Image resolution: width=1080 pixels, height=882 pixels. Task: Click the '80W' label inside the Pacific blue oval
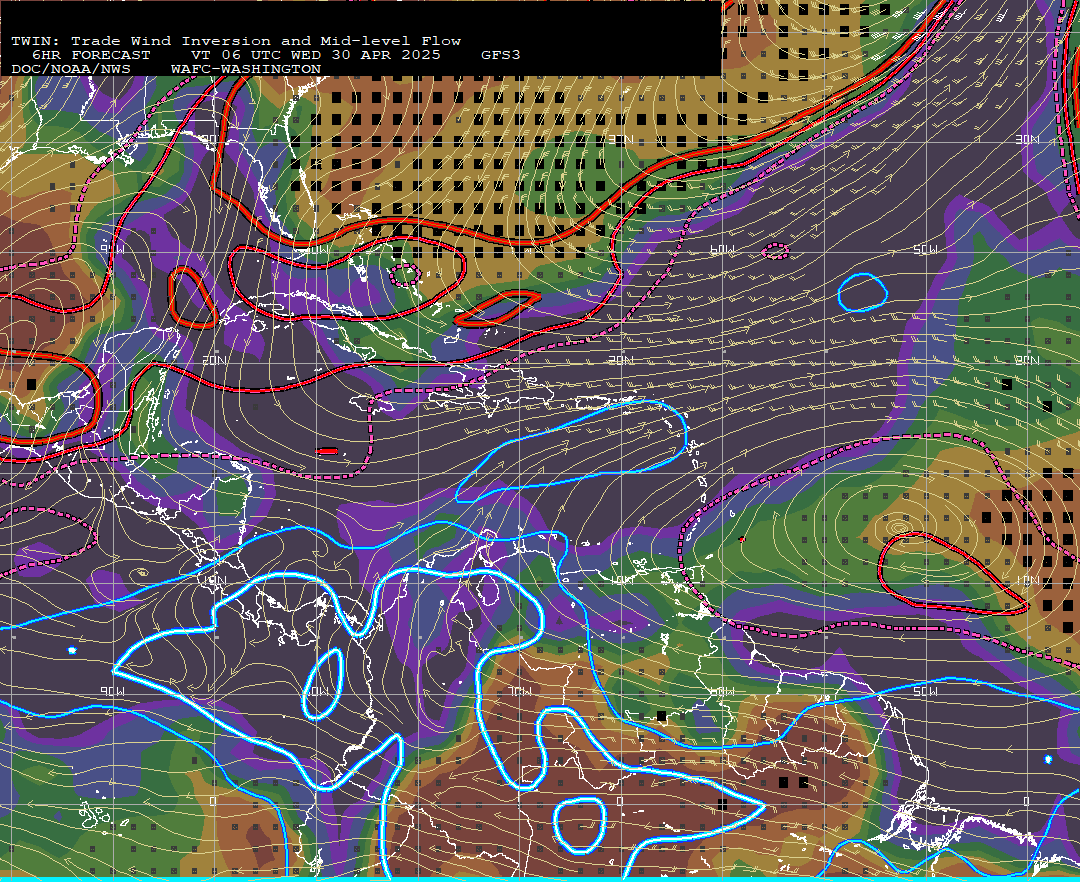pyautogui.click(x=318, y=691)
